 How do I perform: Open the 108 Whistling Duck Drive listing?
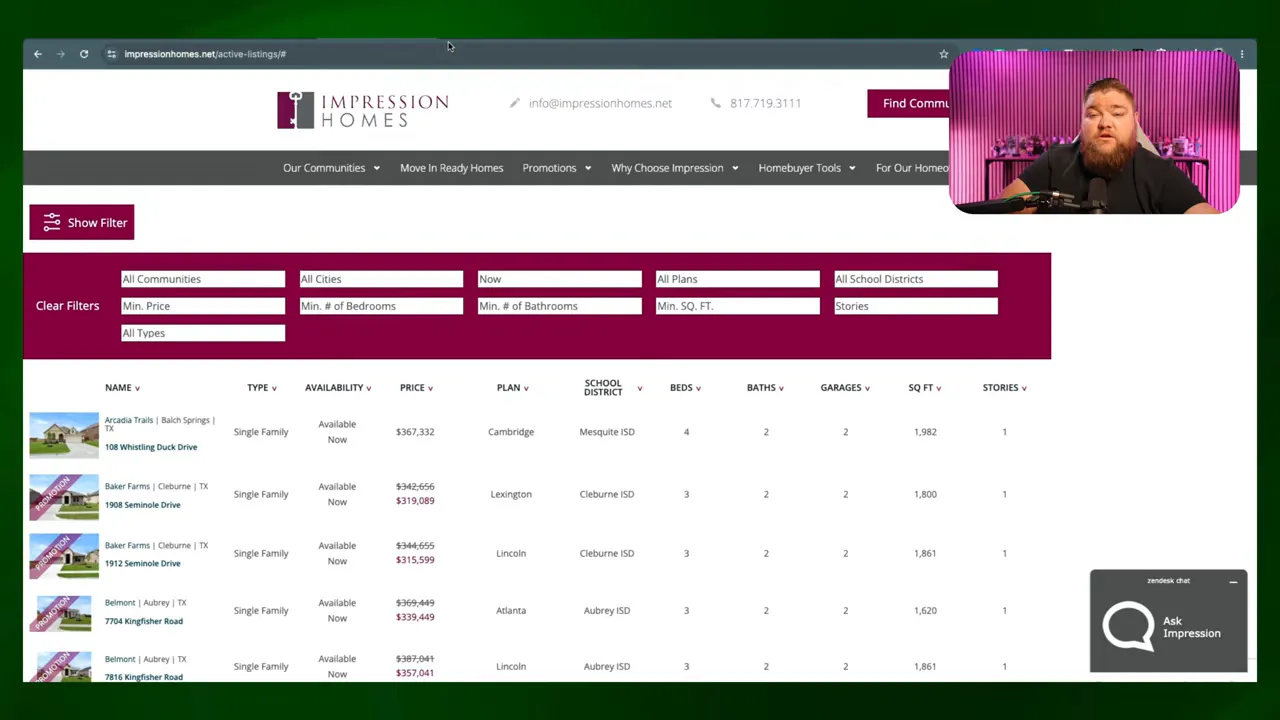pos(151,447)
